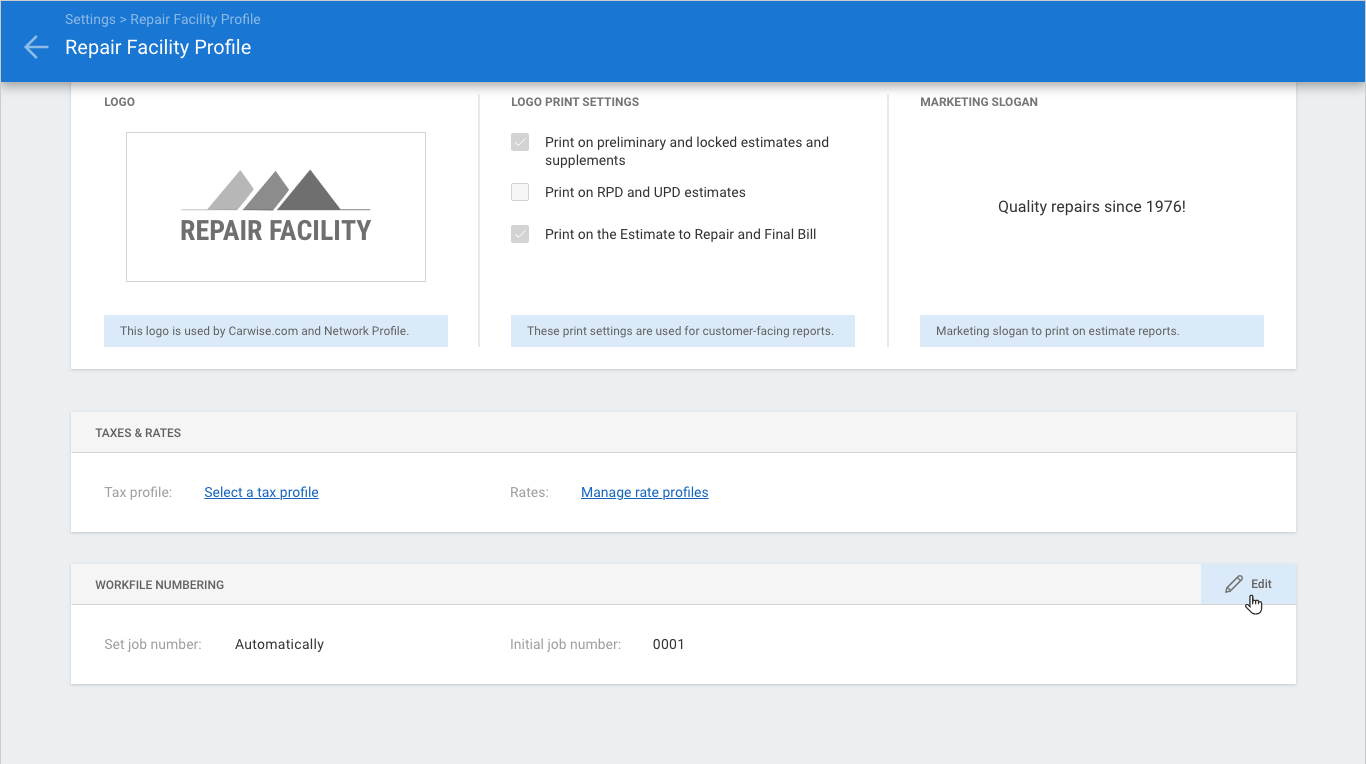Image resolution: width=1366 pixels, height=764 pixels.
Task: Click the Carwise.com logo usage note
Action: (264, 331)
